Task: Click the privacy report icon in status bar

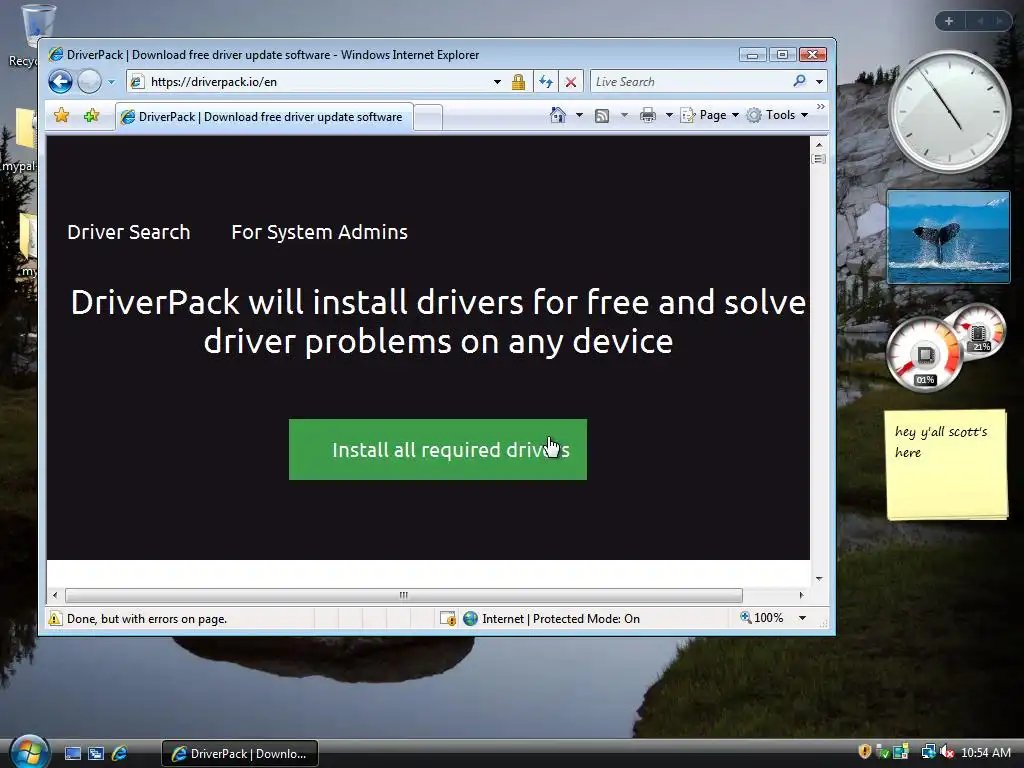Action: [x=448, y=618]
